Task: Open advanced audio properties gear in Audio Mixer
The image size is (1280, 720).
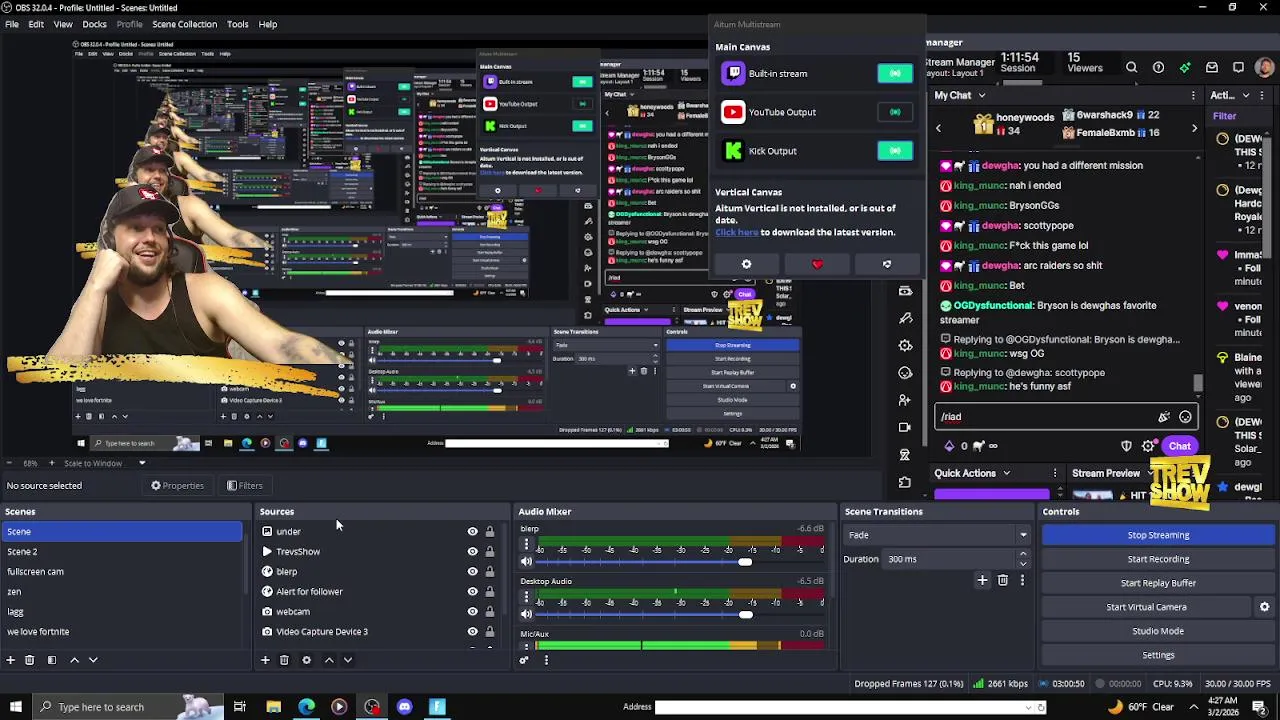Action: 523,660
